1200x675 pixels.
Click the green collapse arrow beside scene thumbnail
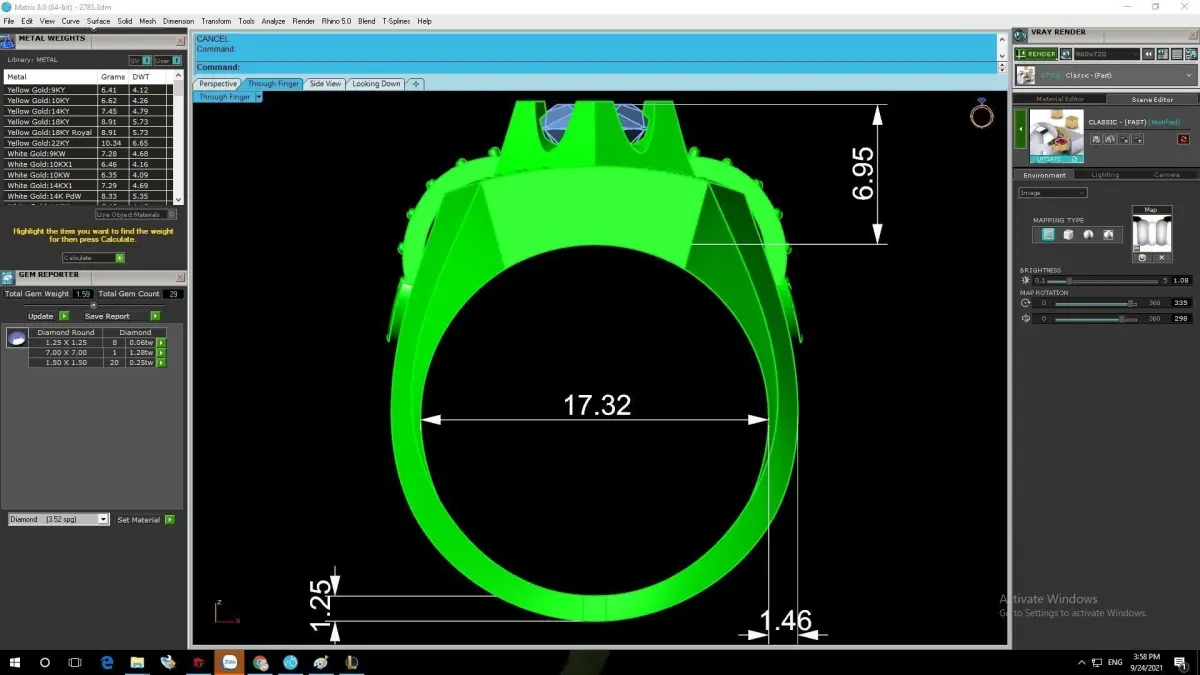(1021, 129)
